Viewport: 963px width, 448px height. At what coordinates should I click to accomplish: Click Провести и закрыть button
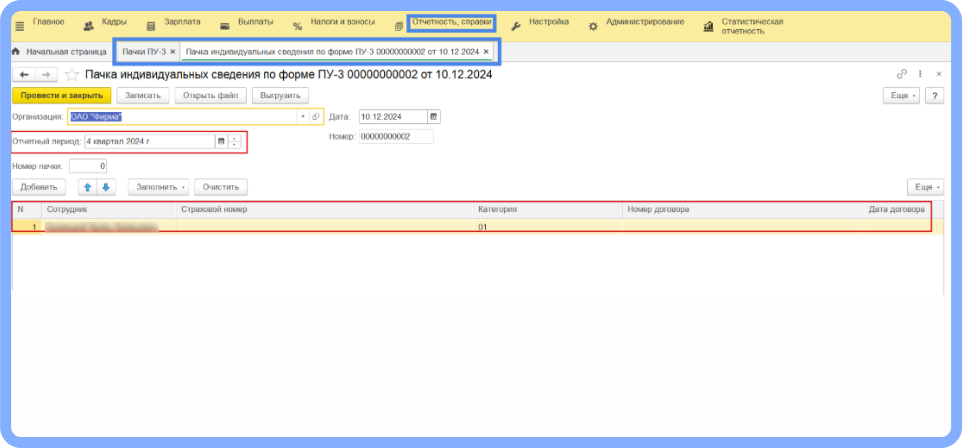click(61, 95)
